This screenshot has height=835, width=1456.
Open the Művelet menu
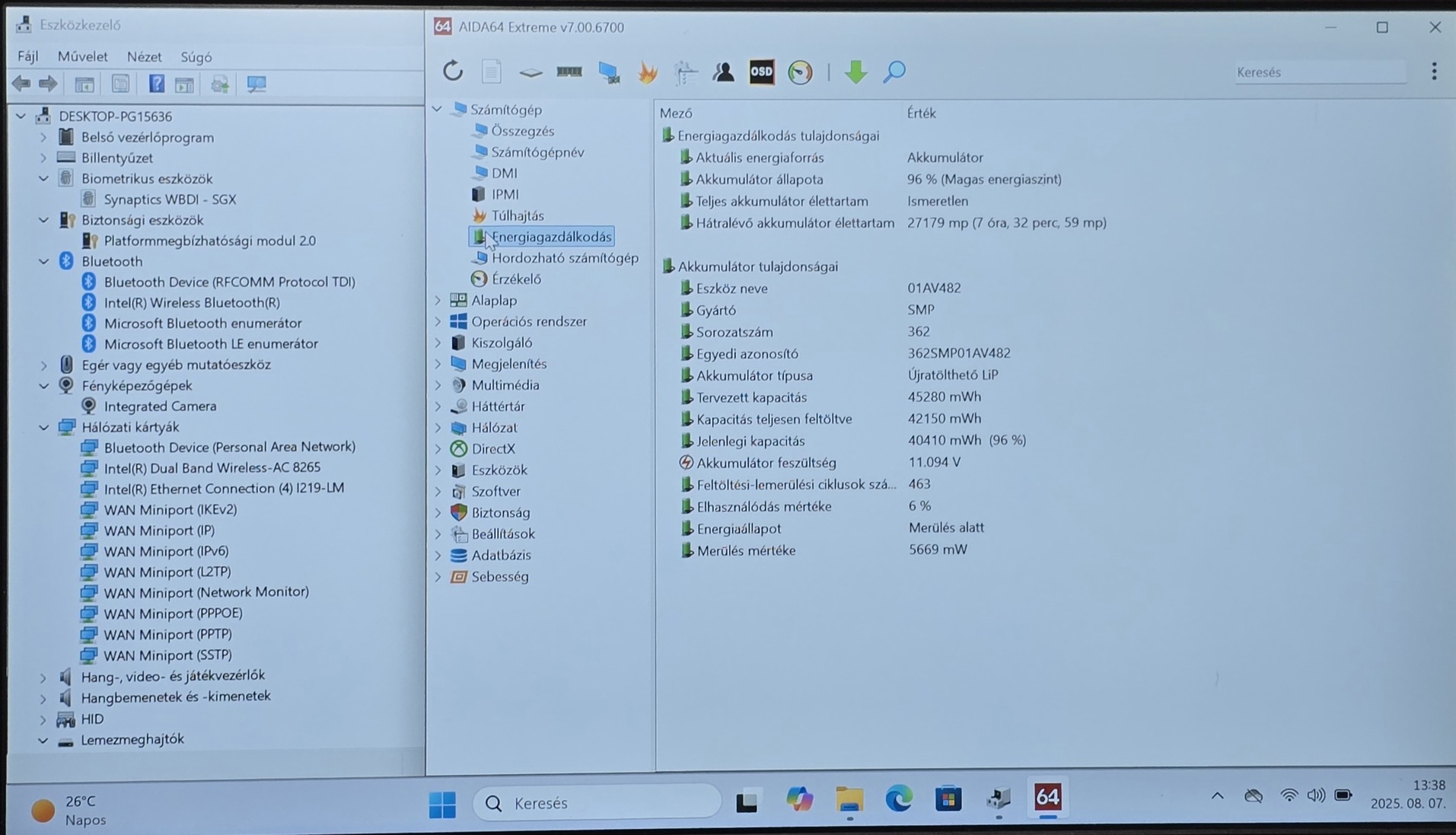tap(82, 56)
